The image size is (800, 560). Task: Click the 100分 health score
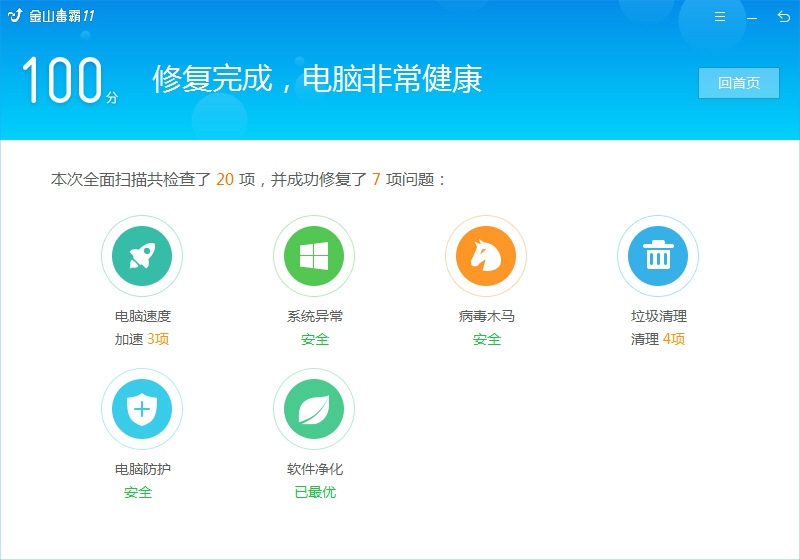(x=68, y=82)
